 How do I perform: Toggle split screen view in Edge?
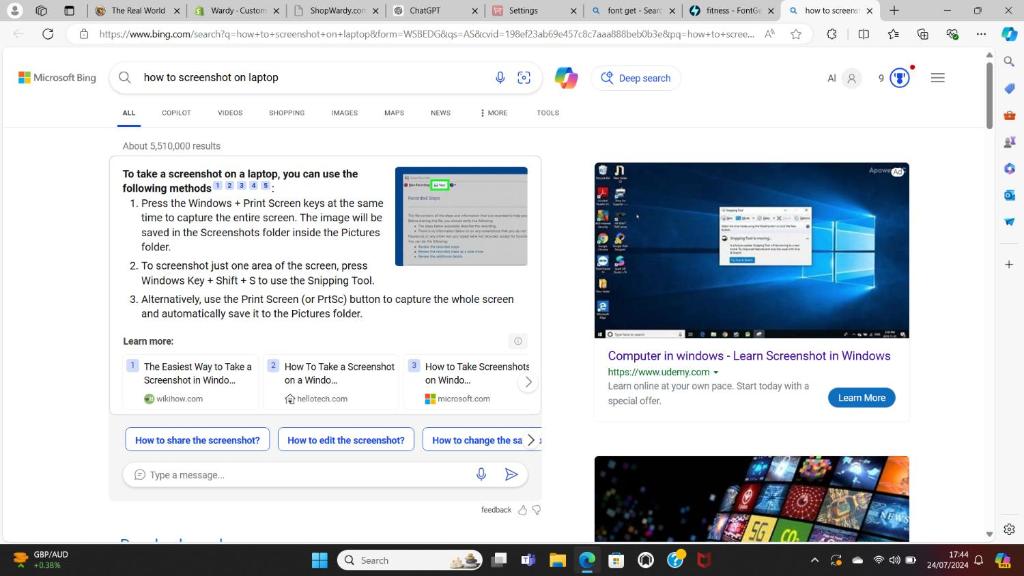pyautogui.click(x=864, y=33)
